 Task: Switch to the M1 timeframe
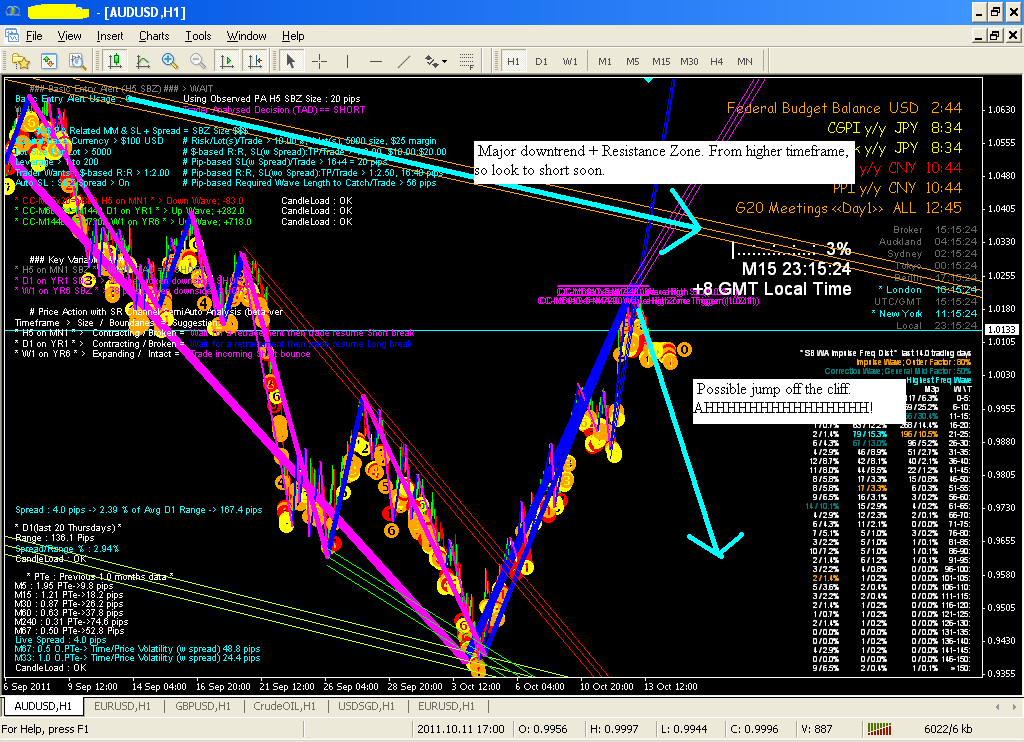[x=605, y=61]
